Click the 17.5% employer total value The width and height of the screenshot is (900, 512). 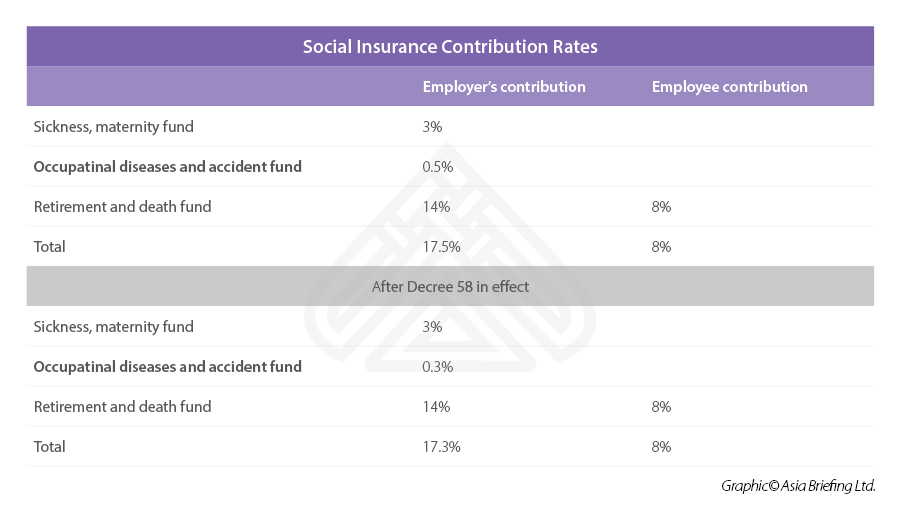point(441,247)
